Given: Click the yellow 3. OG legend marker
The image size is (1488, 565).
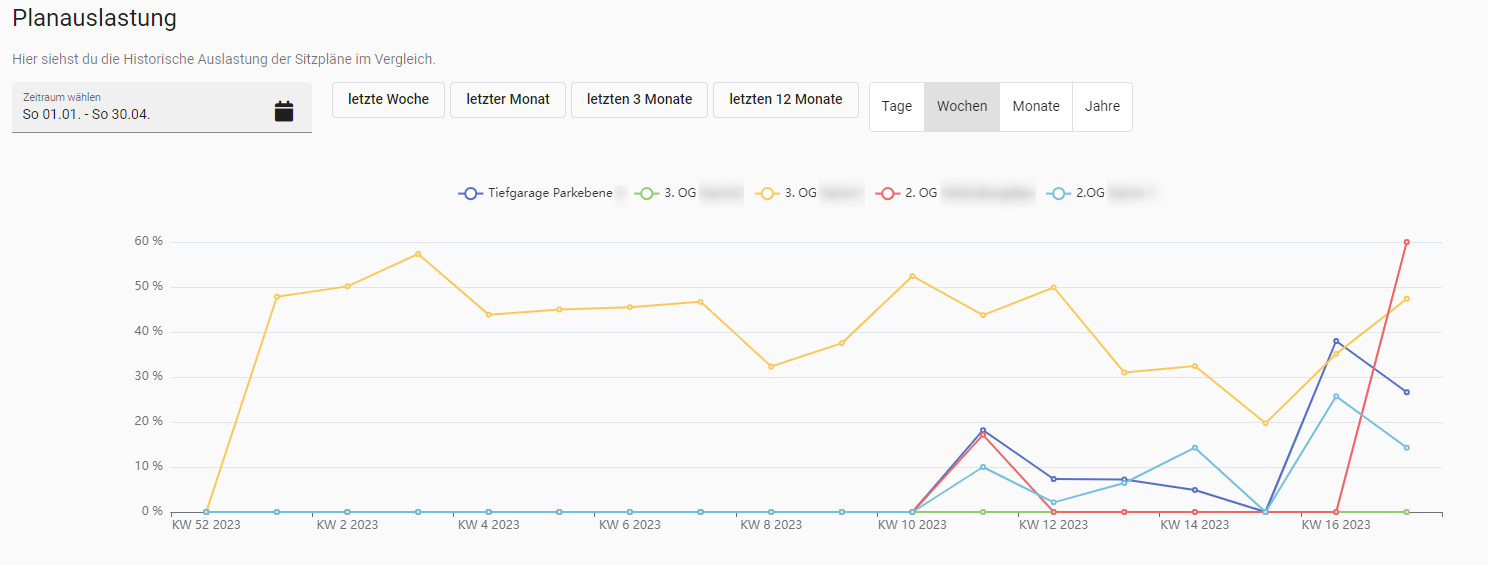Looking at the screenshot, I should point(767,193).
